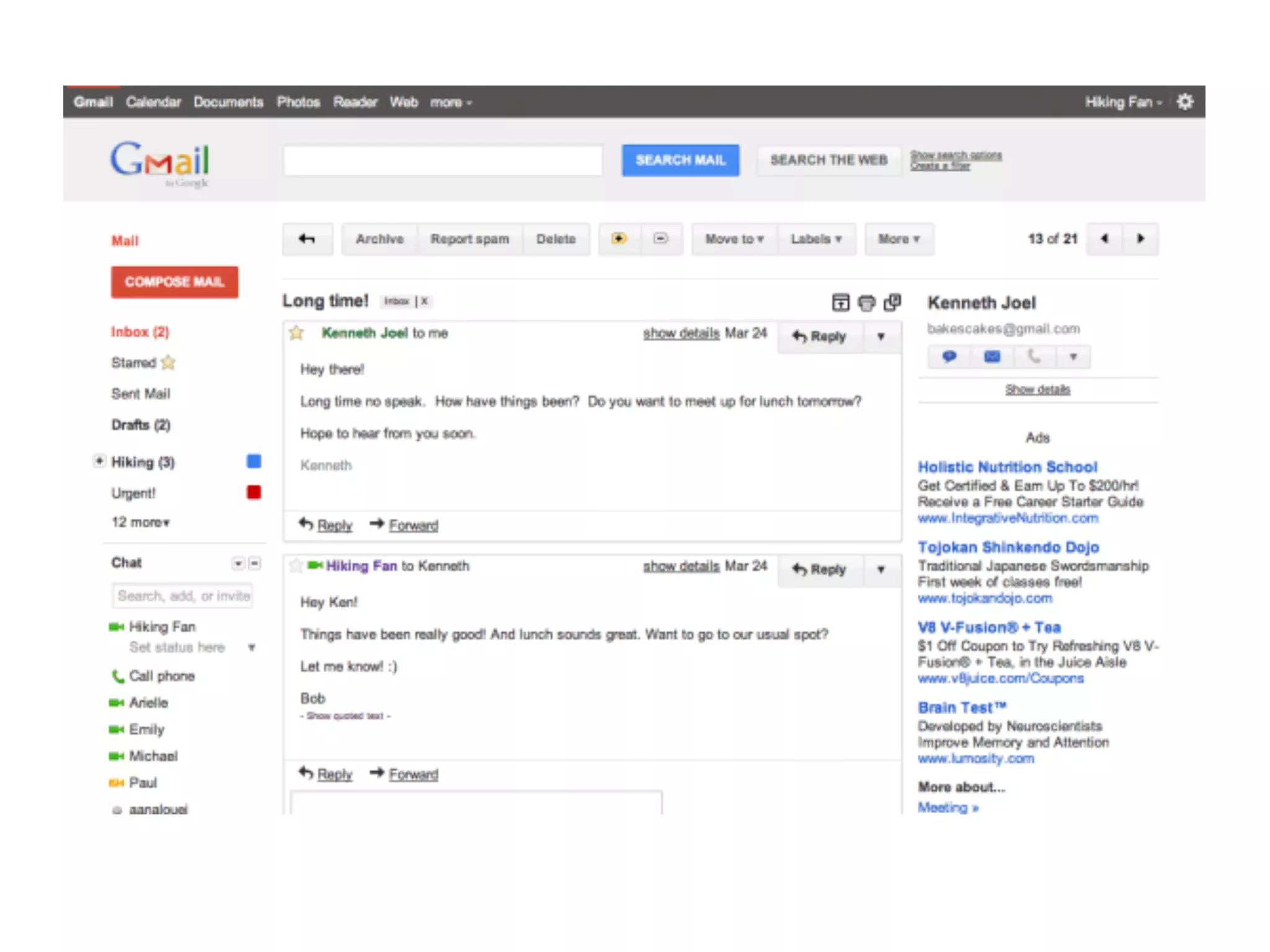The image size is (1270, 952).
Task: Open conversation in new window icon
Action: tap(892, 302)
